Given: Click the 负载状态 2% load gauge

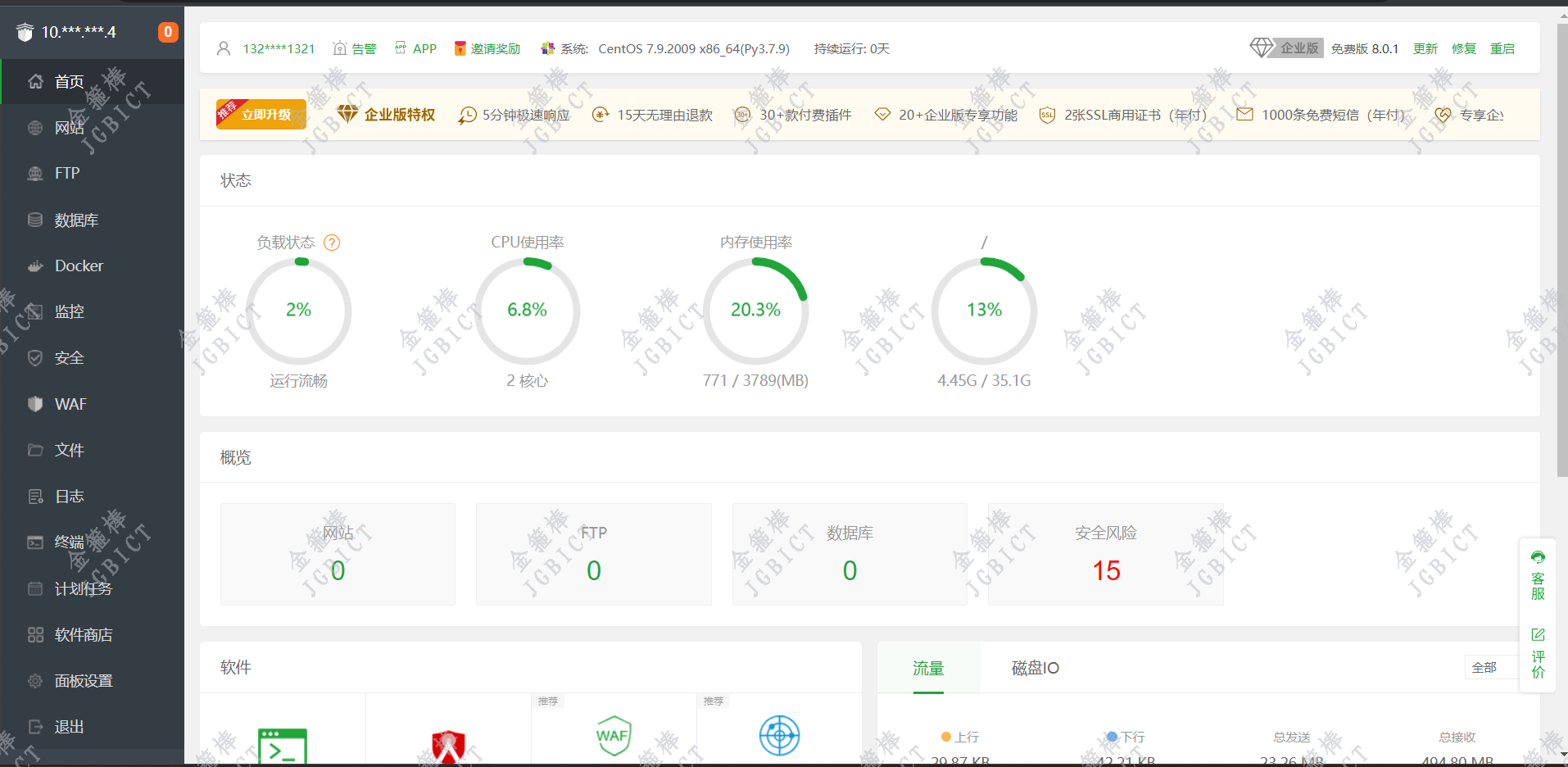Looking at the screenshot, I should coord(299,311).
